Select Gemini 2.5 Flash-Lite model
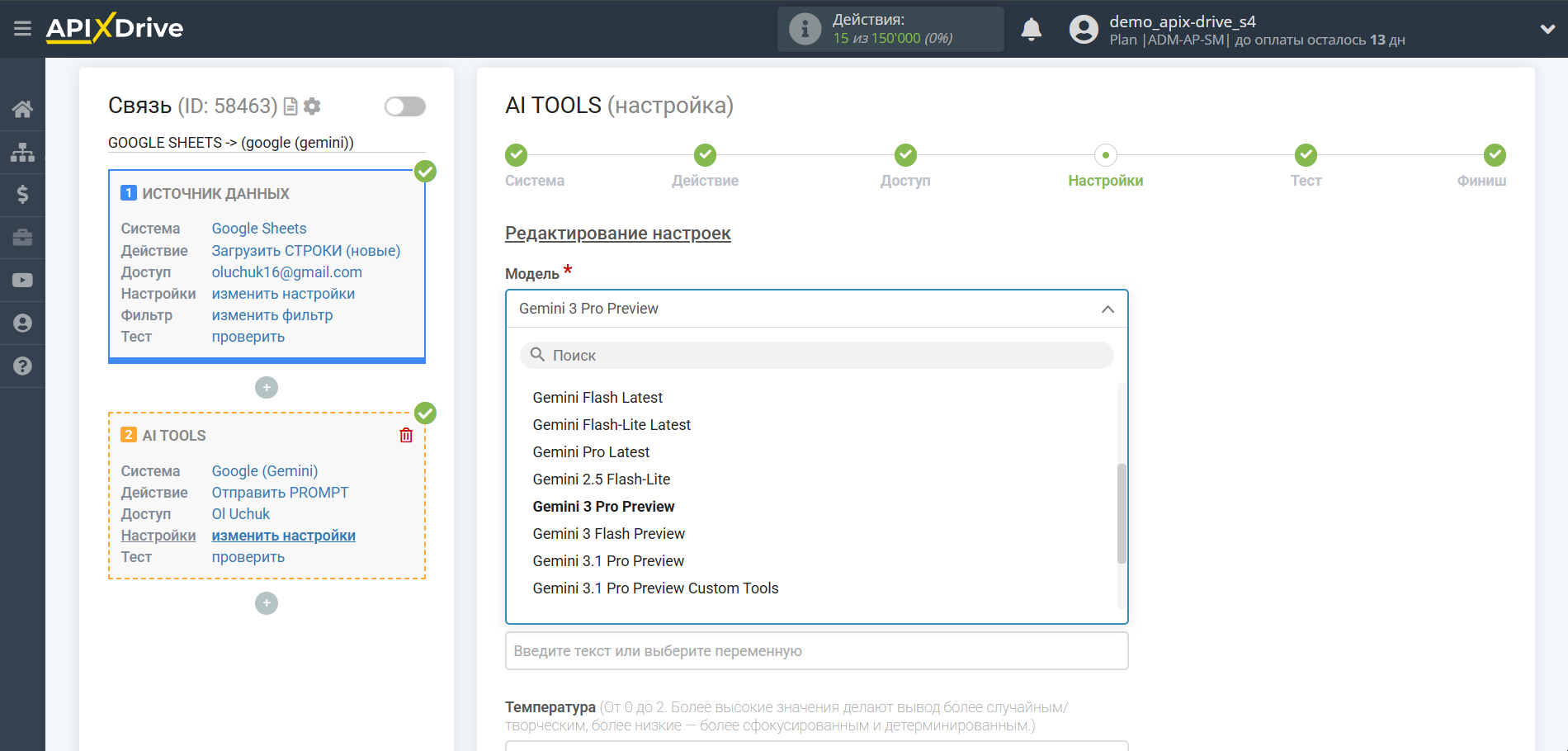Image resolution: width=1568 pixels, height=751 pixels. 602,479
